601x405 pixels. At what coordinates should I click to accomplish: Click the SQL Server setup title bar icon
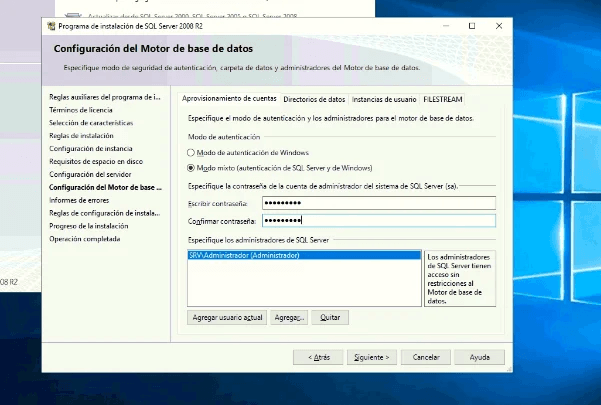tap(51, 26)
